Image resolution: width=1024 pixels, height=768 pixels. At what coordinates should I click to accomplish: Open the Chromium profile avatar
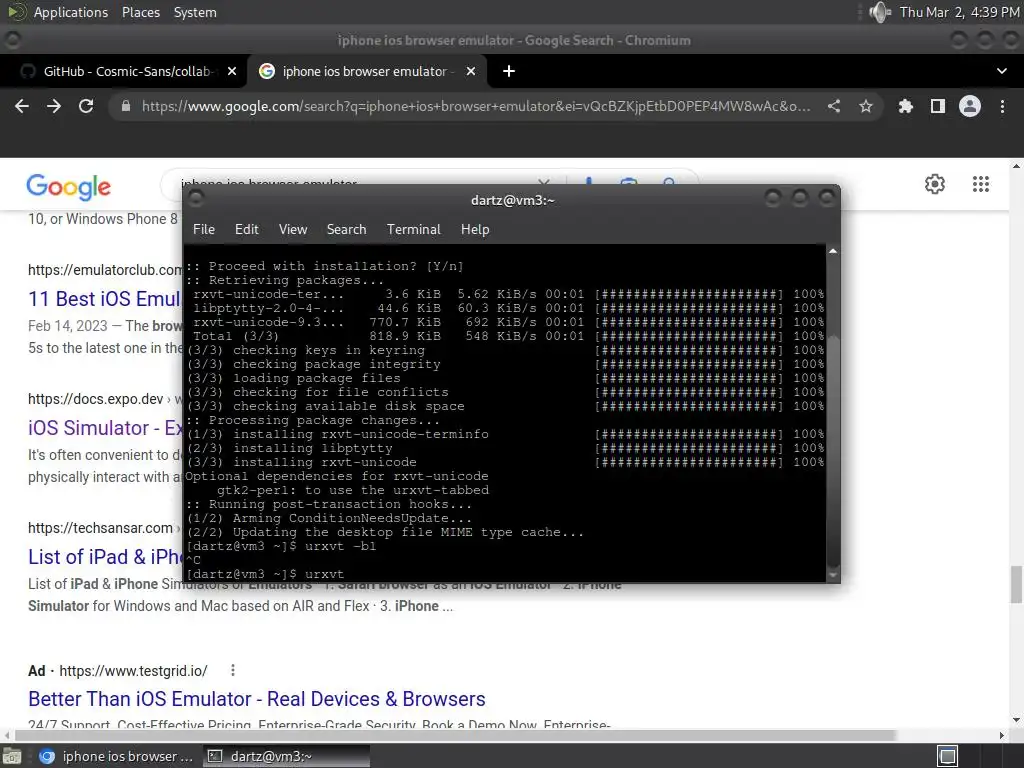[970, 106]
